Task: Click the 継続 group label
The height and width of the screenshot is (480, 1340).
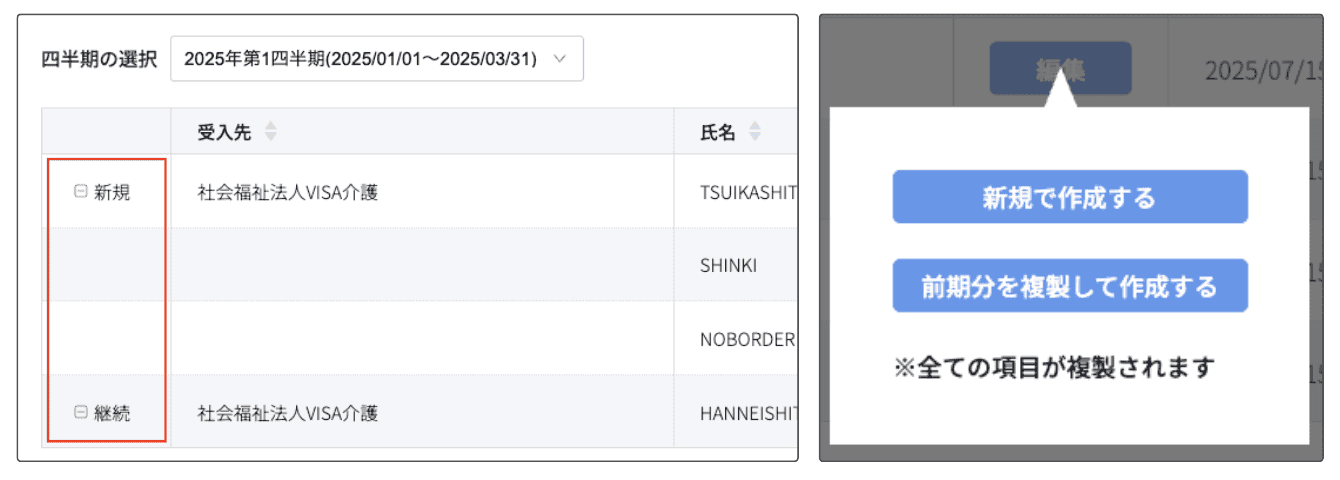Action: tap(112, 411)
